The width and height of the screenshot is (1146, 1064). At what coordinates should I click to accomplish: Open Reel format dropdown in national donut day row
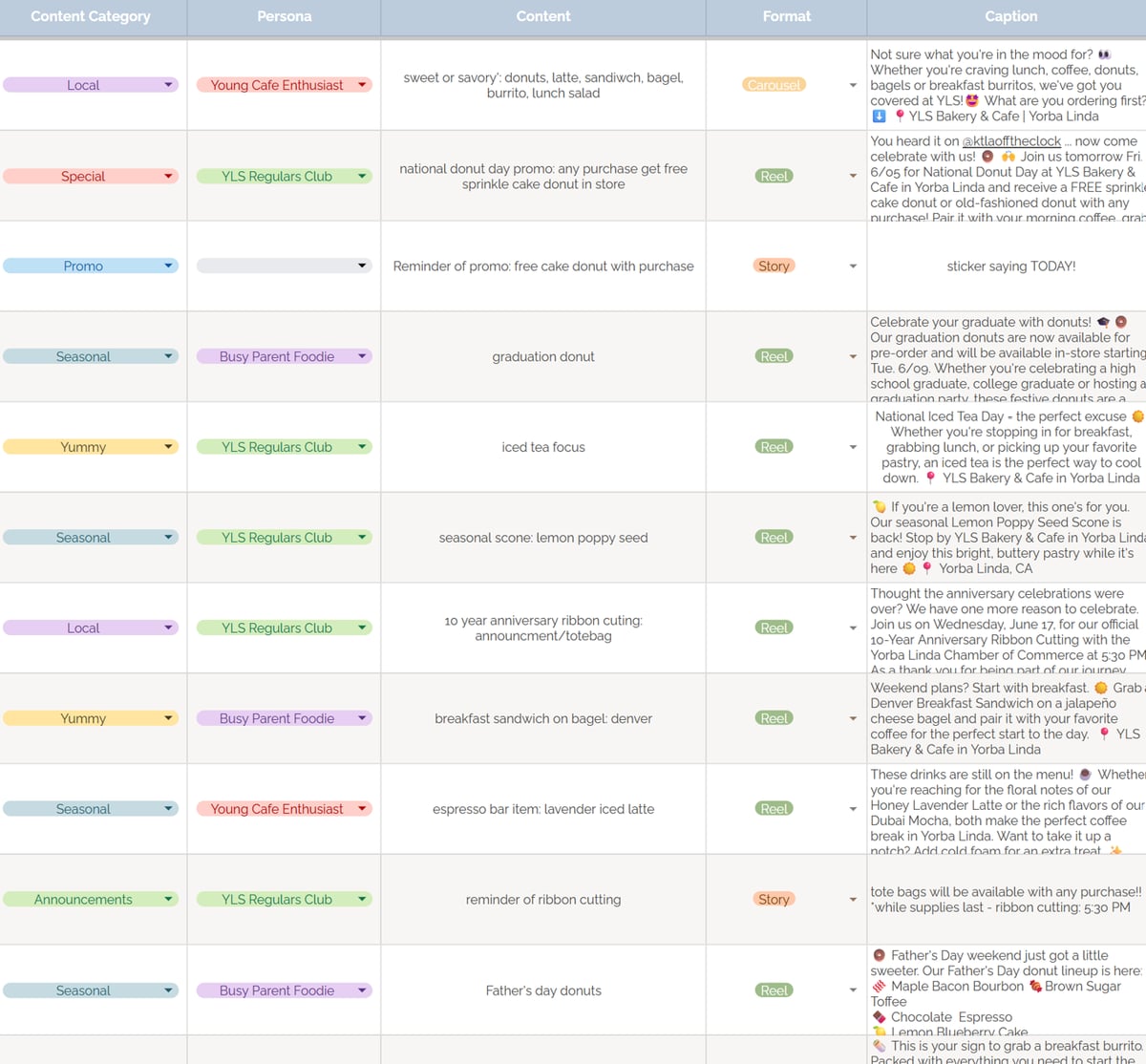point(853,176)
